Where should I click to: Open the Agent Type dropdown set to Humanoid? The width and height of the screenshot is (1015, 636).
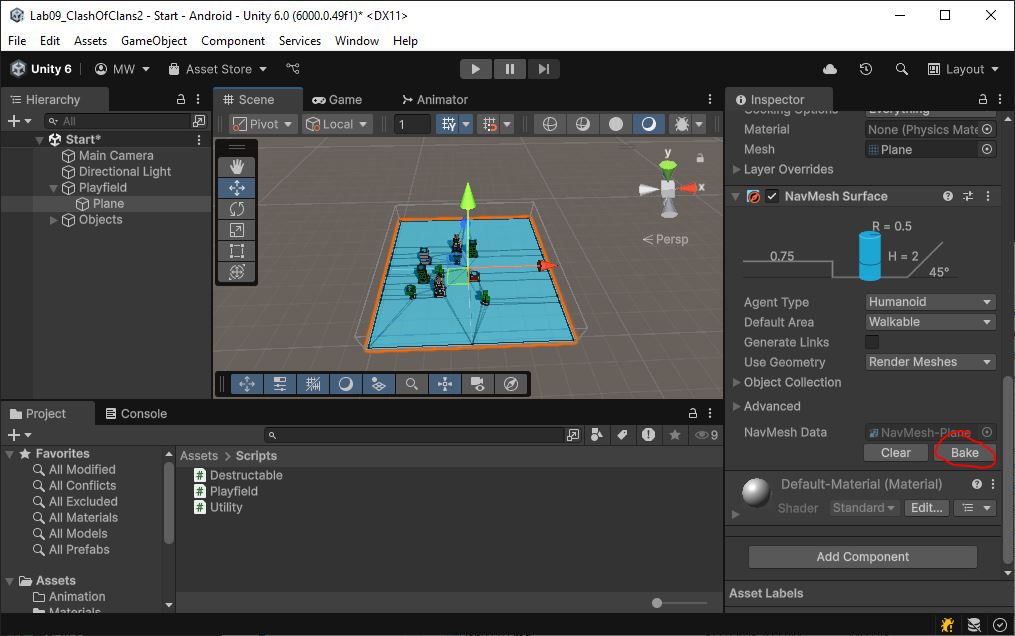coord(929,301)
